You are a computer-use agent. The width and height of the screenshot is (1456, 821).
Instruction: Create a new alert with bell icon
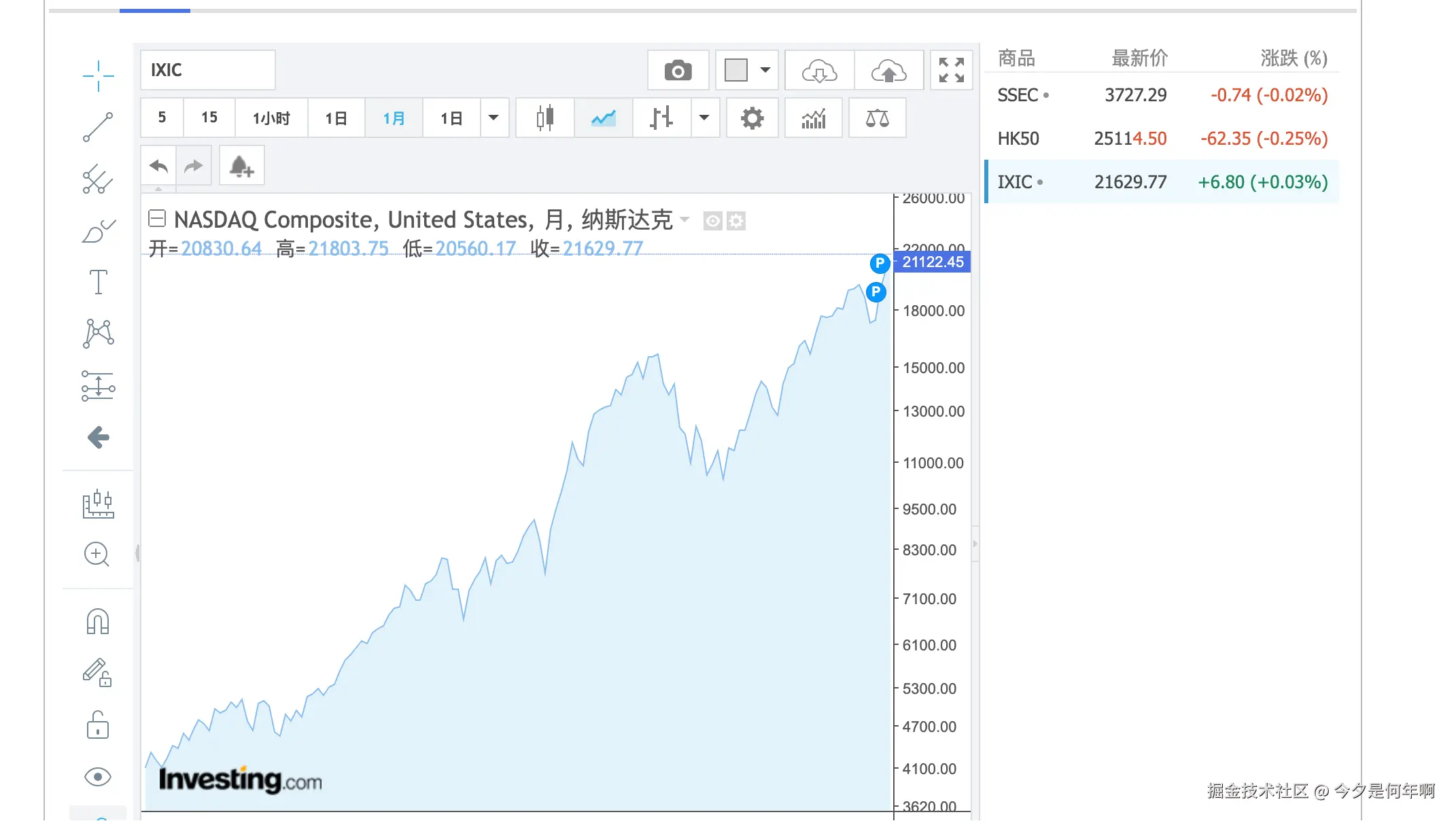coord(241,165)
